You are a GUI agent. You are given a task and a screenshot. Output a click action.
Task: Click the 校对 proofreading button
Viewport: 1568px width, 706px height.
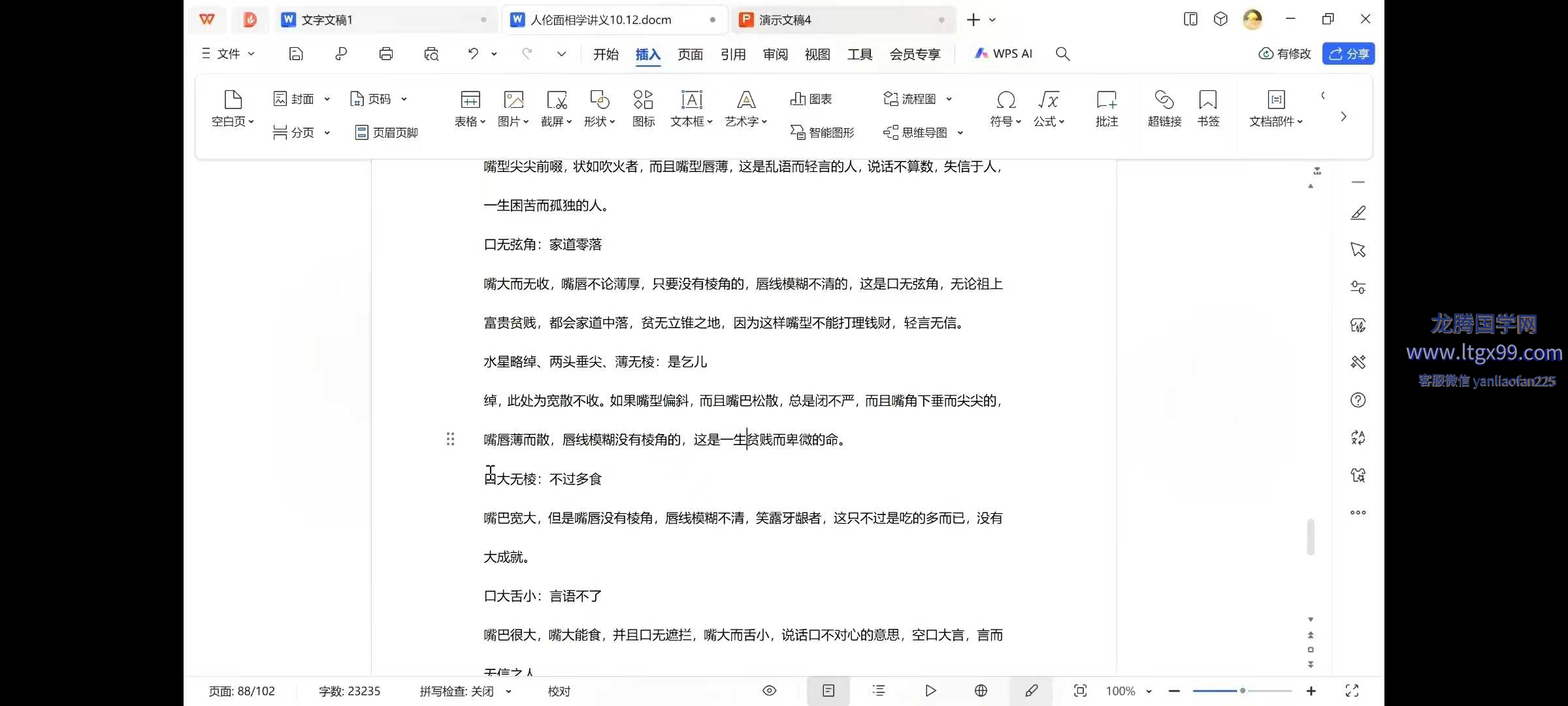559,691
